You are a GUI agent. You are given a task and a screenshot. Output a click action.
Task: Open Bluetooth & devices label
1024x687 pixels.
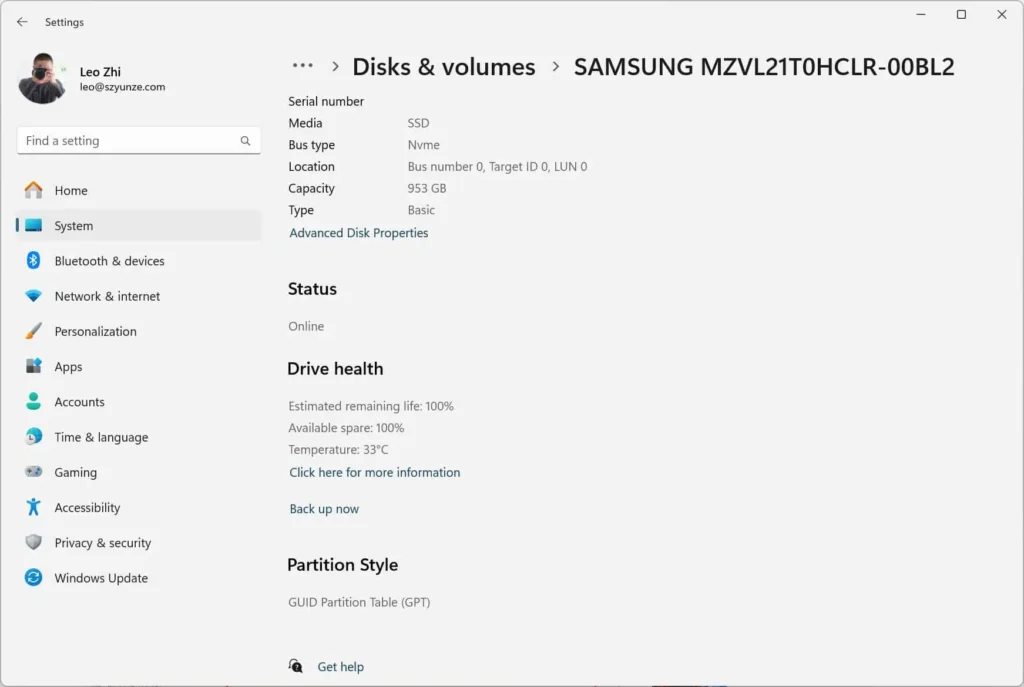109,261
